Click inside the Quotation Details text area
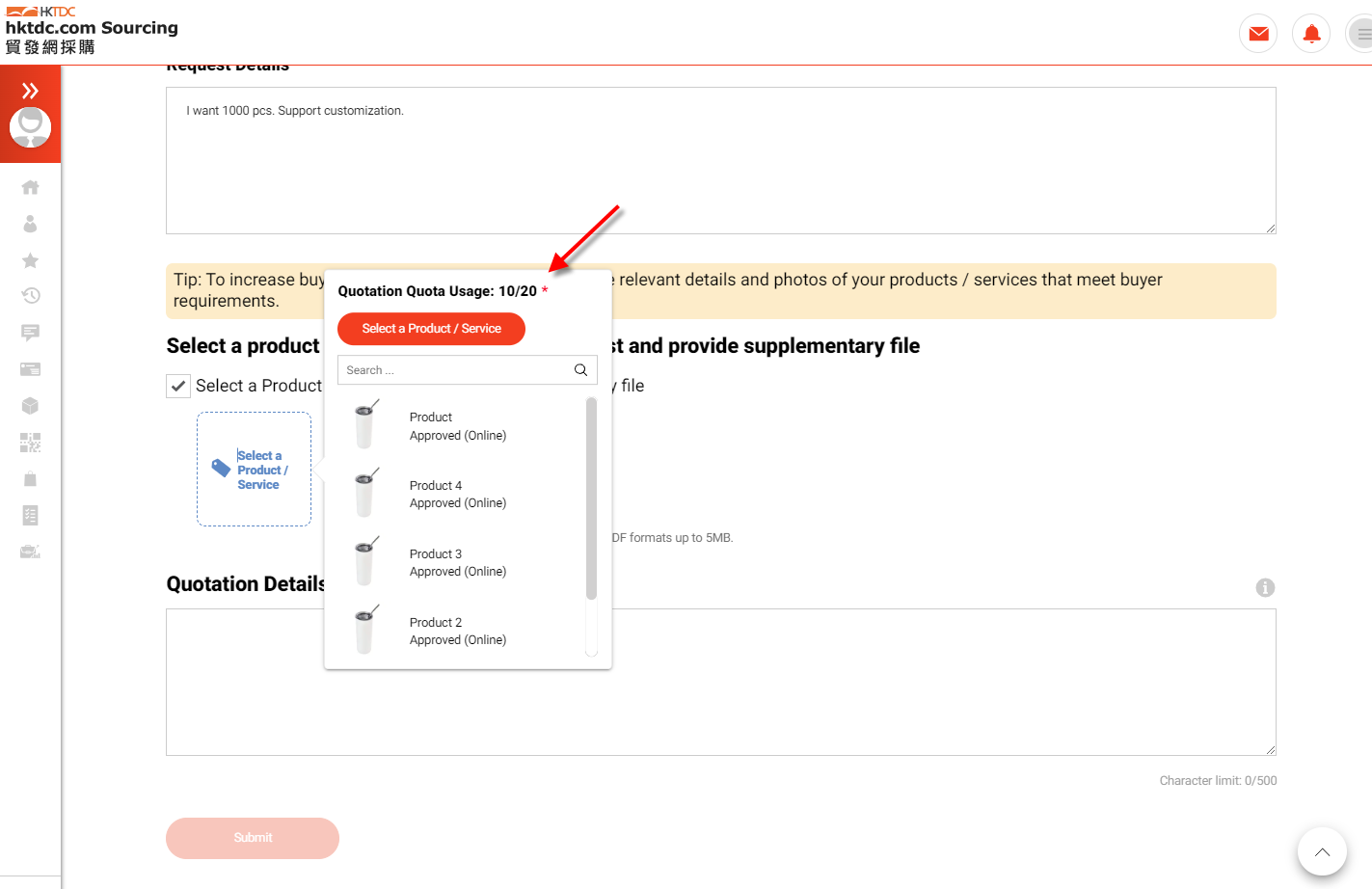1372x889 pixels. pos(721,682)
